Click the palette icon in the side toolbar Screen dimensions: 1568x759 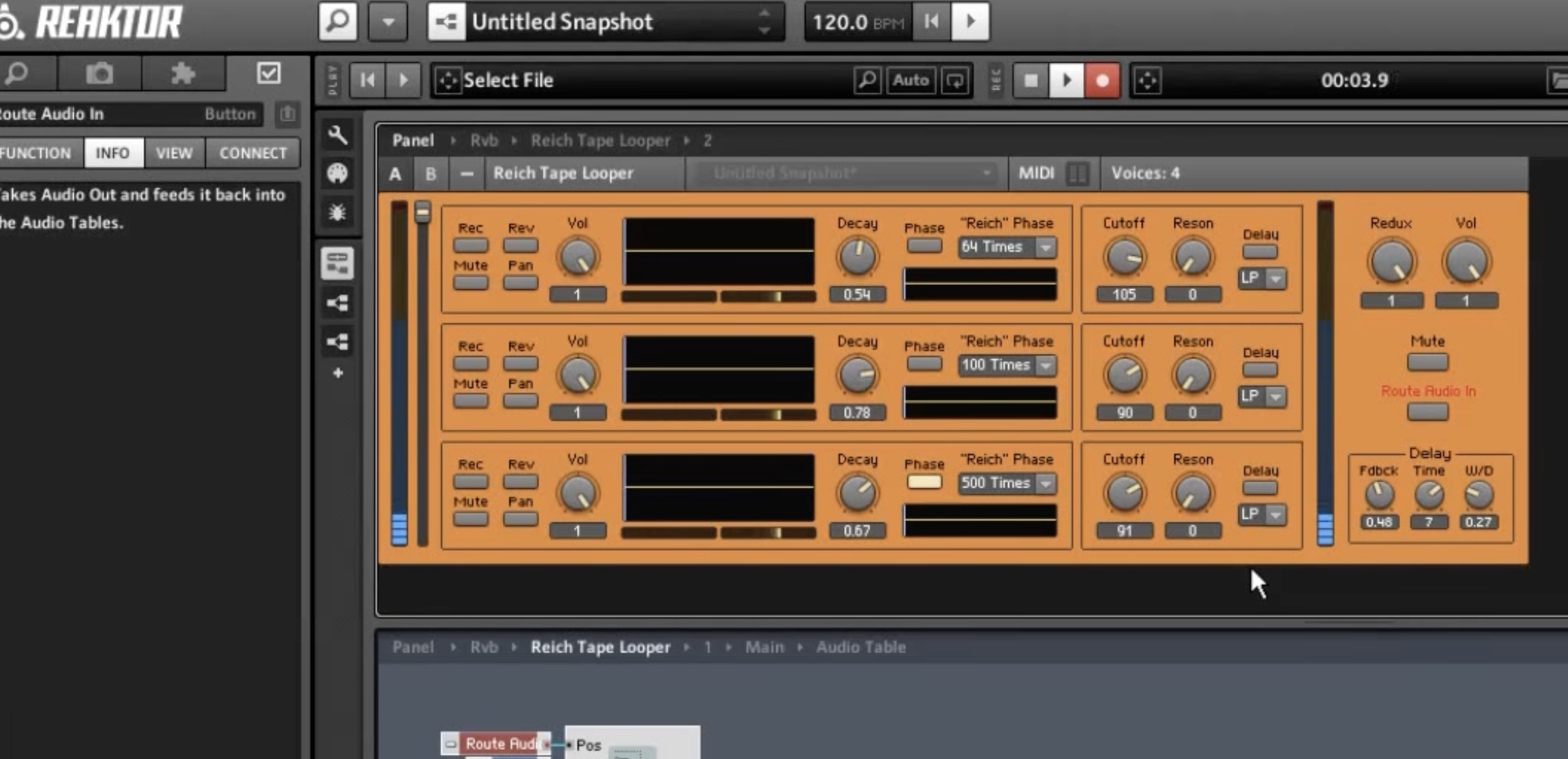[x=338, y=174]
